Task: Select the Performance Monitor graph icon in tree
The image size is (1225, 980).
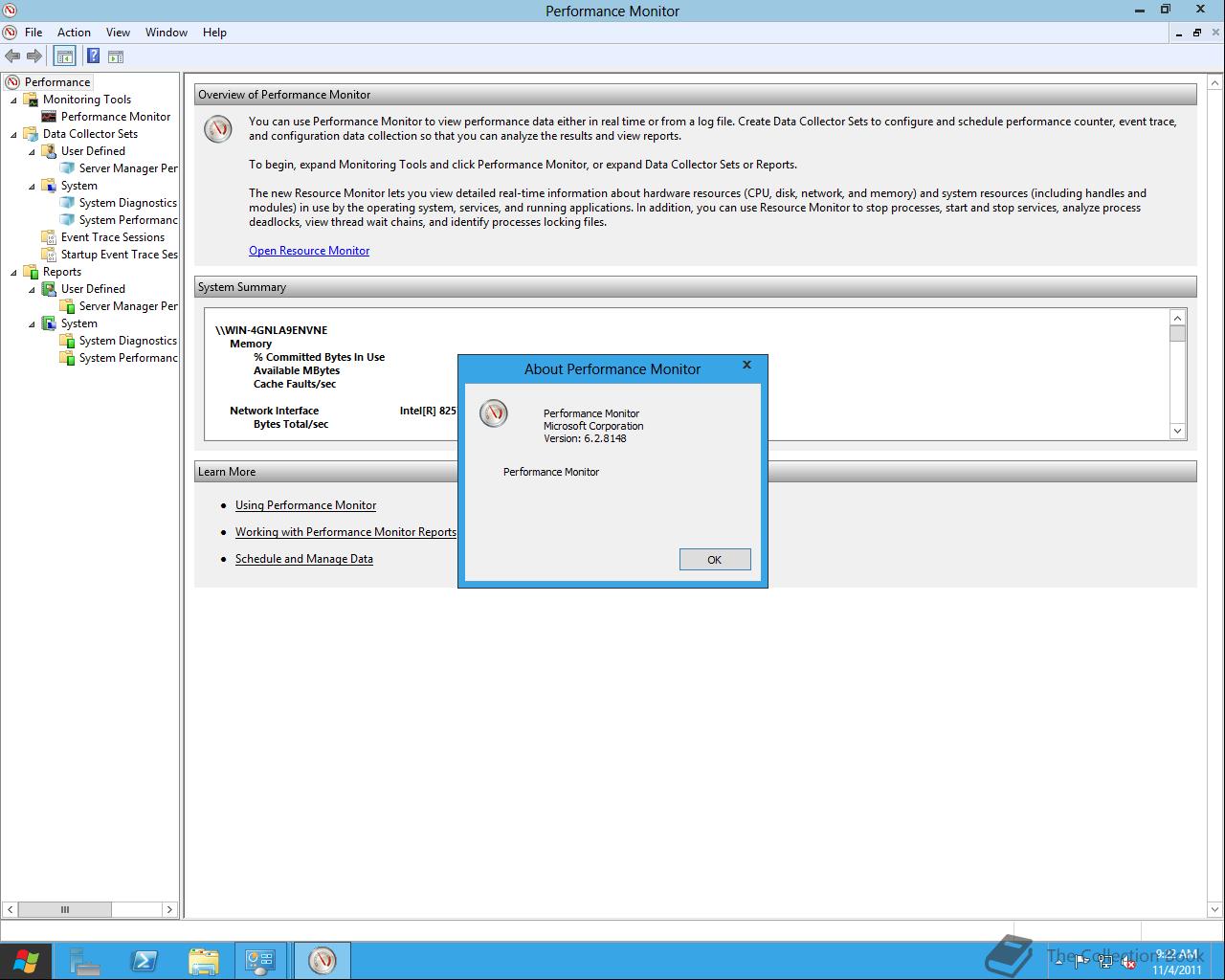Action: [x=49, y=117]
